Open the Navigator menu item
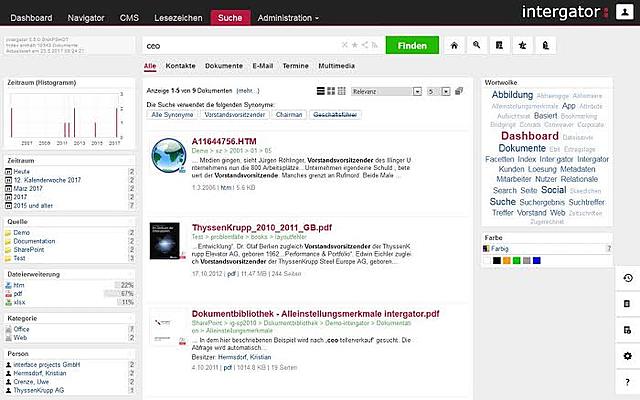The height and width of the screenshot is (400, 640). pos(86,18)
